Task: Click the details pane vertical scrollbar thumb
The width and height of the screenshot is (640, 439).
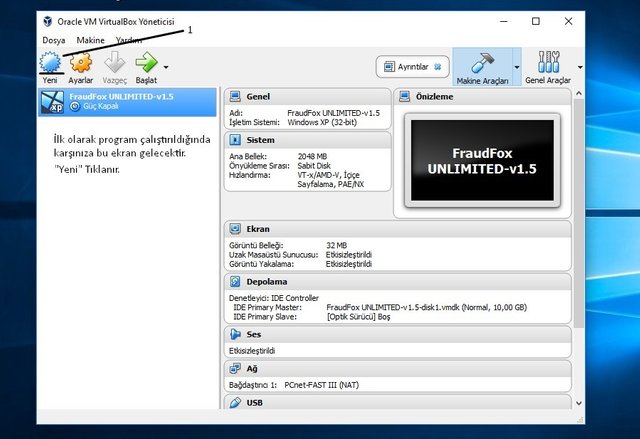Action: (578, 213)
